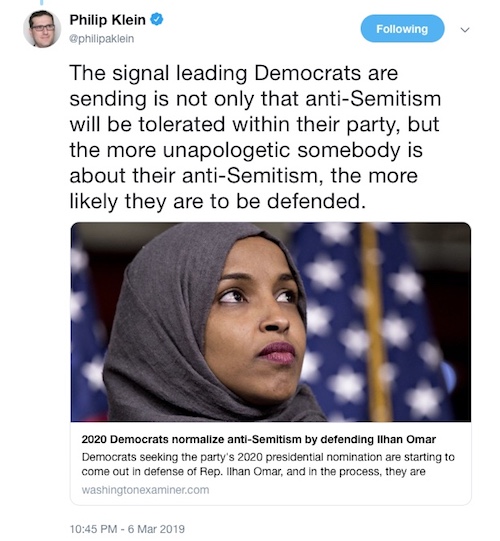Visit washingtonexaminer.com domain link
This screenshot has height=541, width=500.
(x=145, y=490)
